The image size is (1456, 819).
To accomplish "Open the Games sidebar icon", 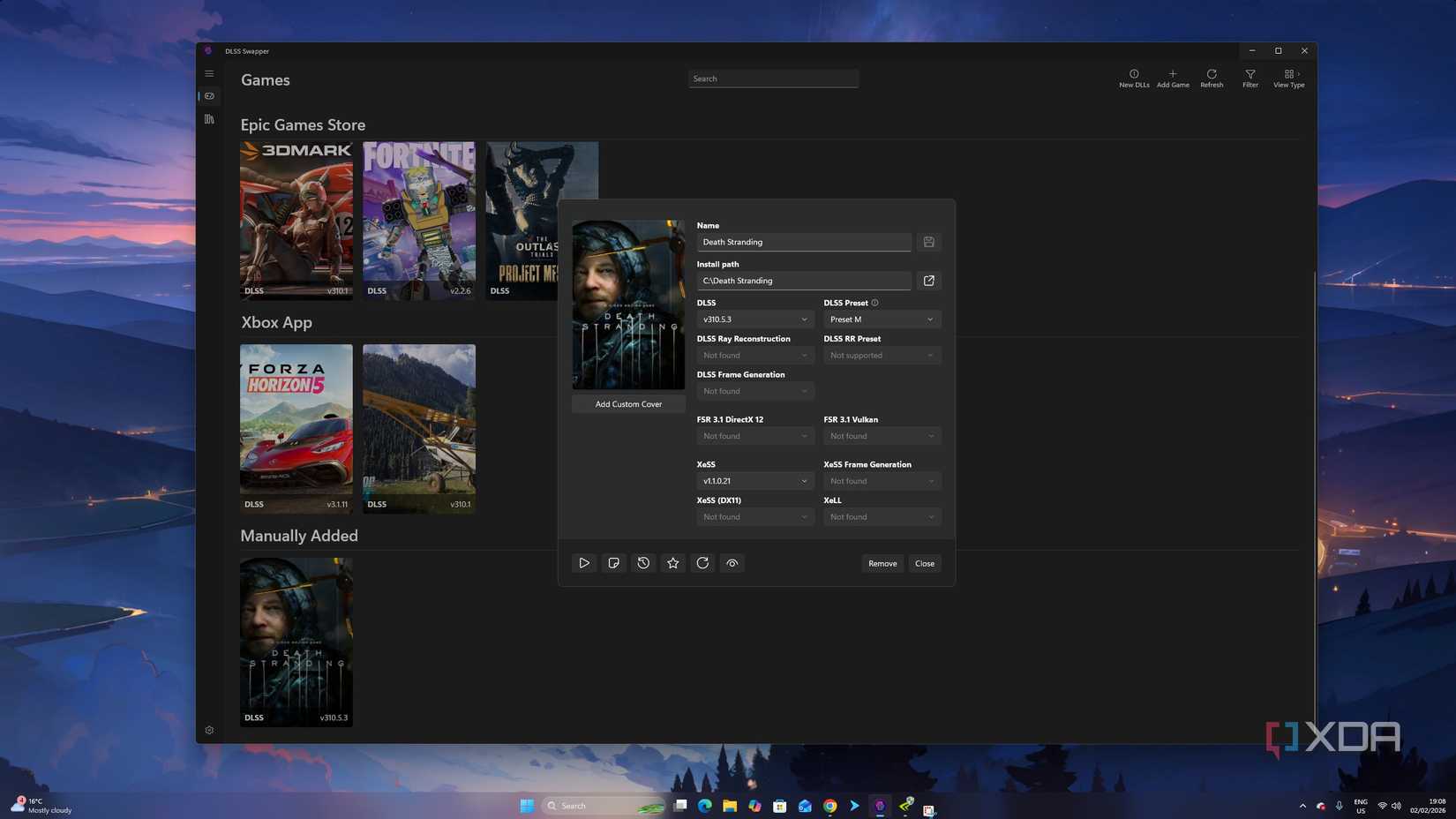I will (209, 96).
